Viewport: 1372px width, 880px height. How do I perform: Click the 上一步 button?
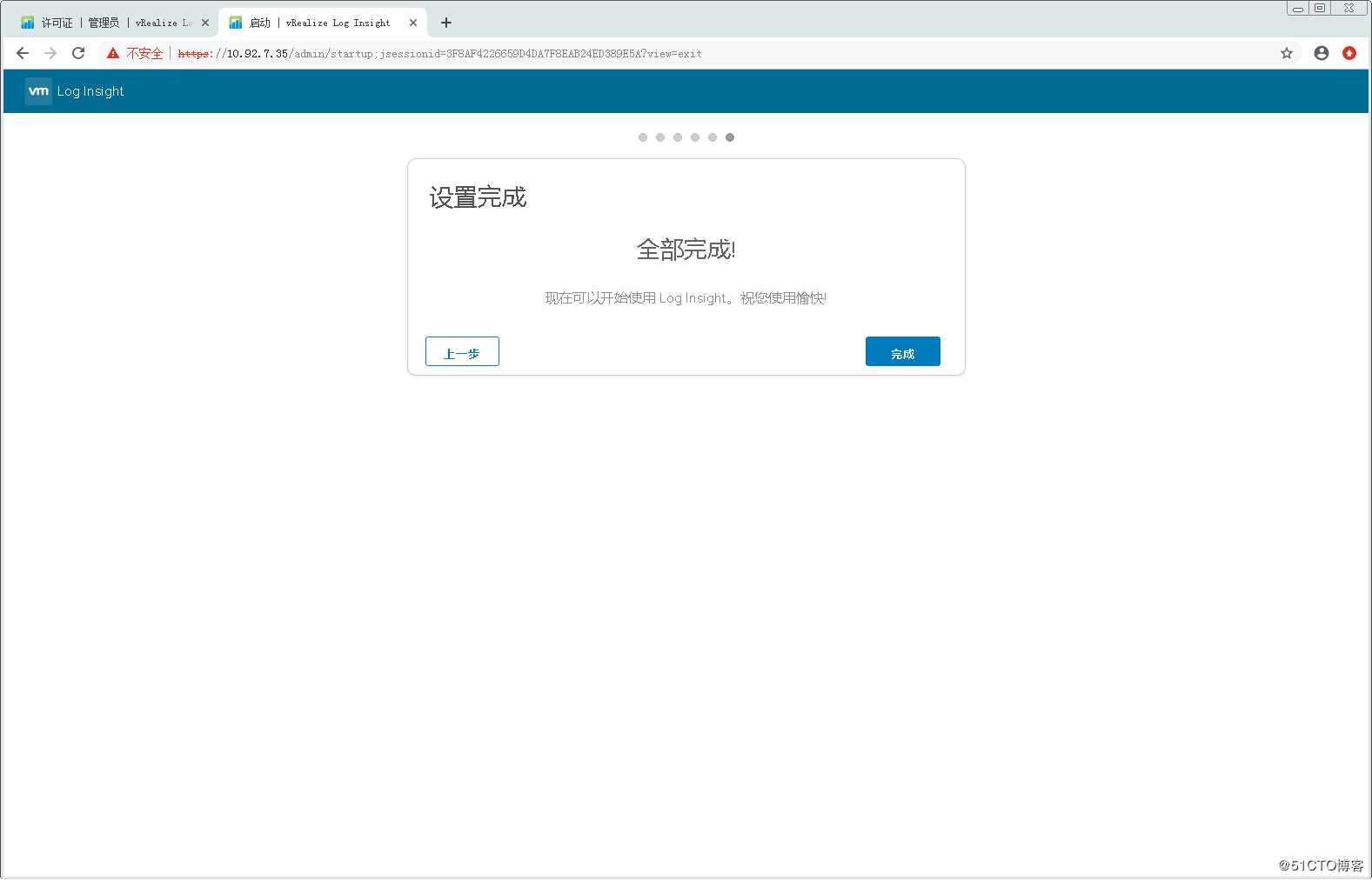462,351
